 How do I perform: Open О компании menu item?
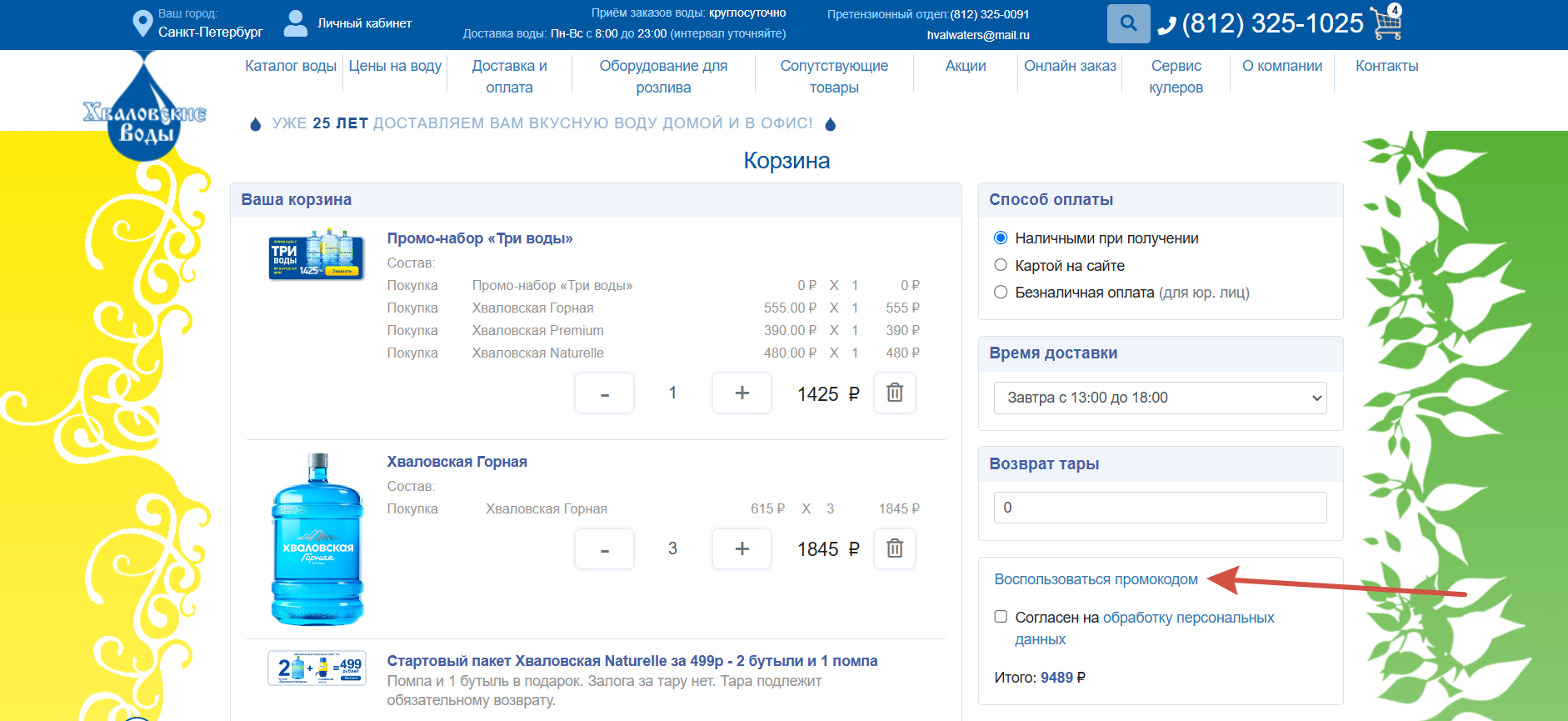1282,66
